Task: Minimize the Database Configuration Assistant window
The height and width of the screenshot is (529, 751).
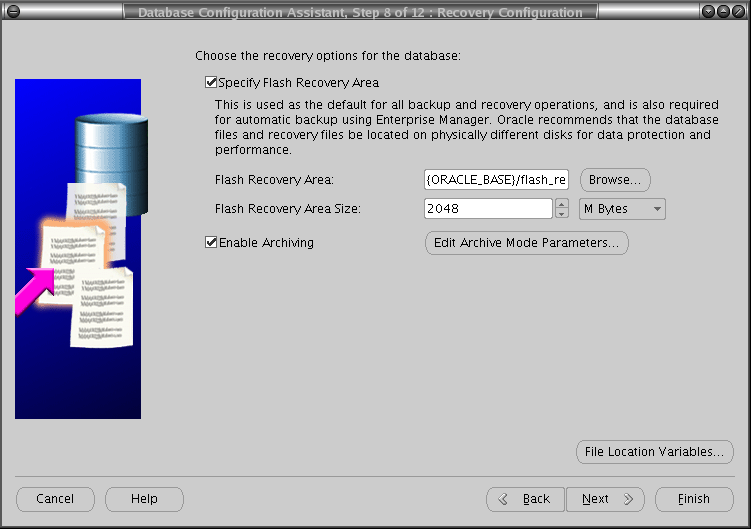Action: (709, 12)
